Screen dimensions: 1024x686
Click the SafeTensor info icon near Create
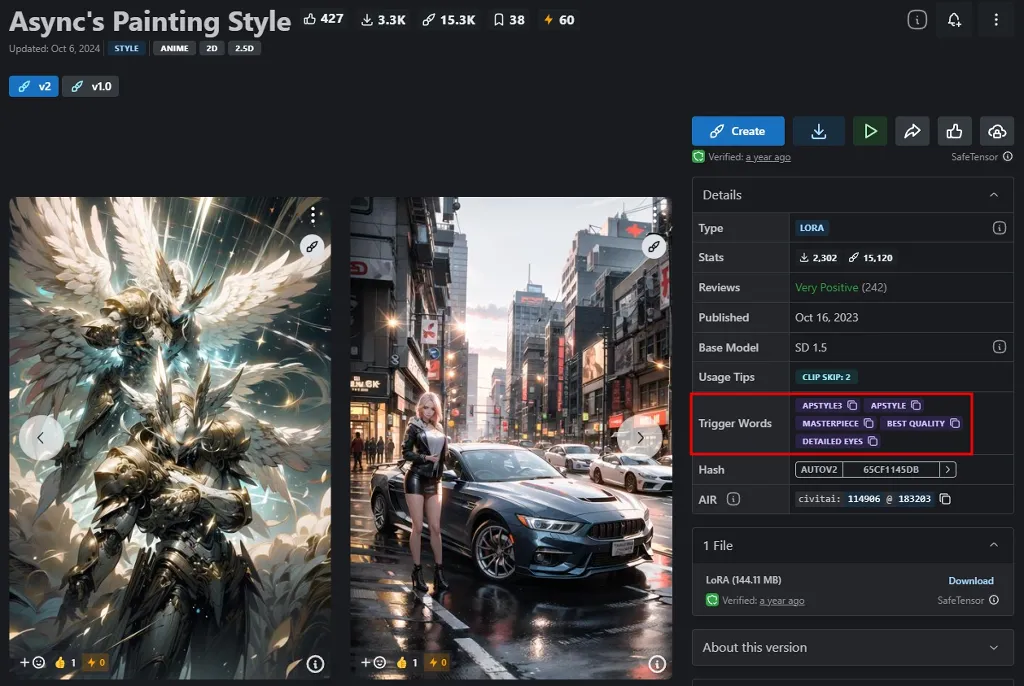click(x=1008, y=156)
